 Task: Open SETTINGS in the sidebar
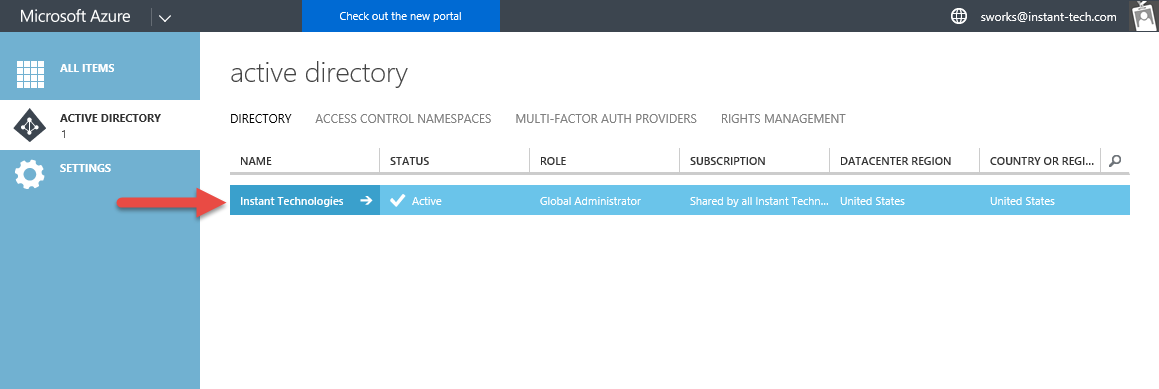click(x=85, y=168)
